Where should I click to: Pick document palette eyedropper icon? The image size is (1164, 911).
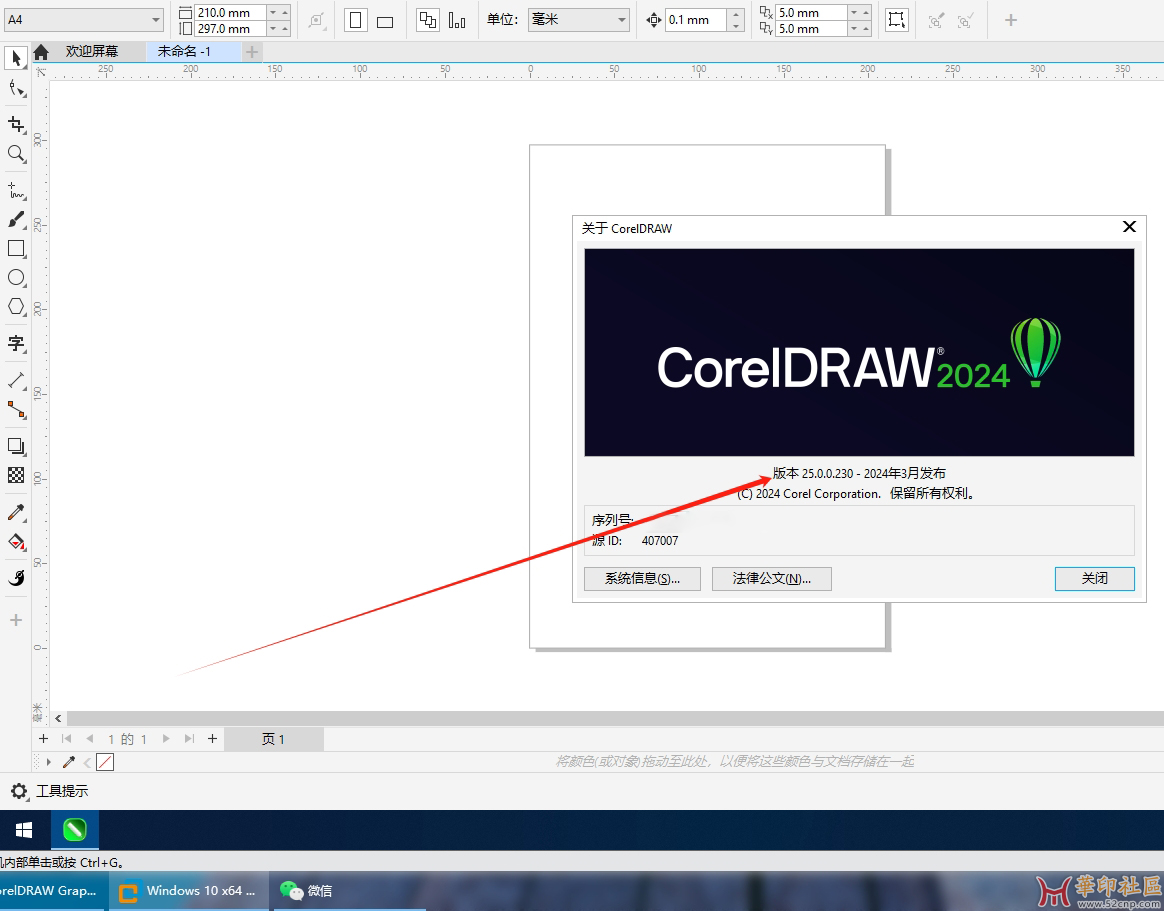(69, 762)
